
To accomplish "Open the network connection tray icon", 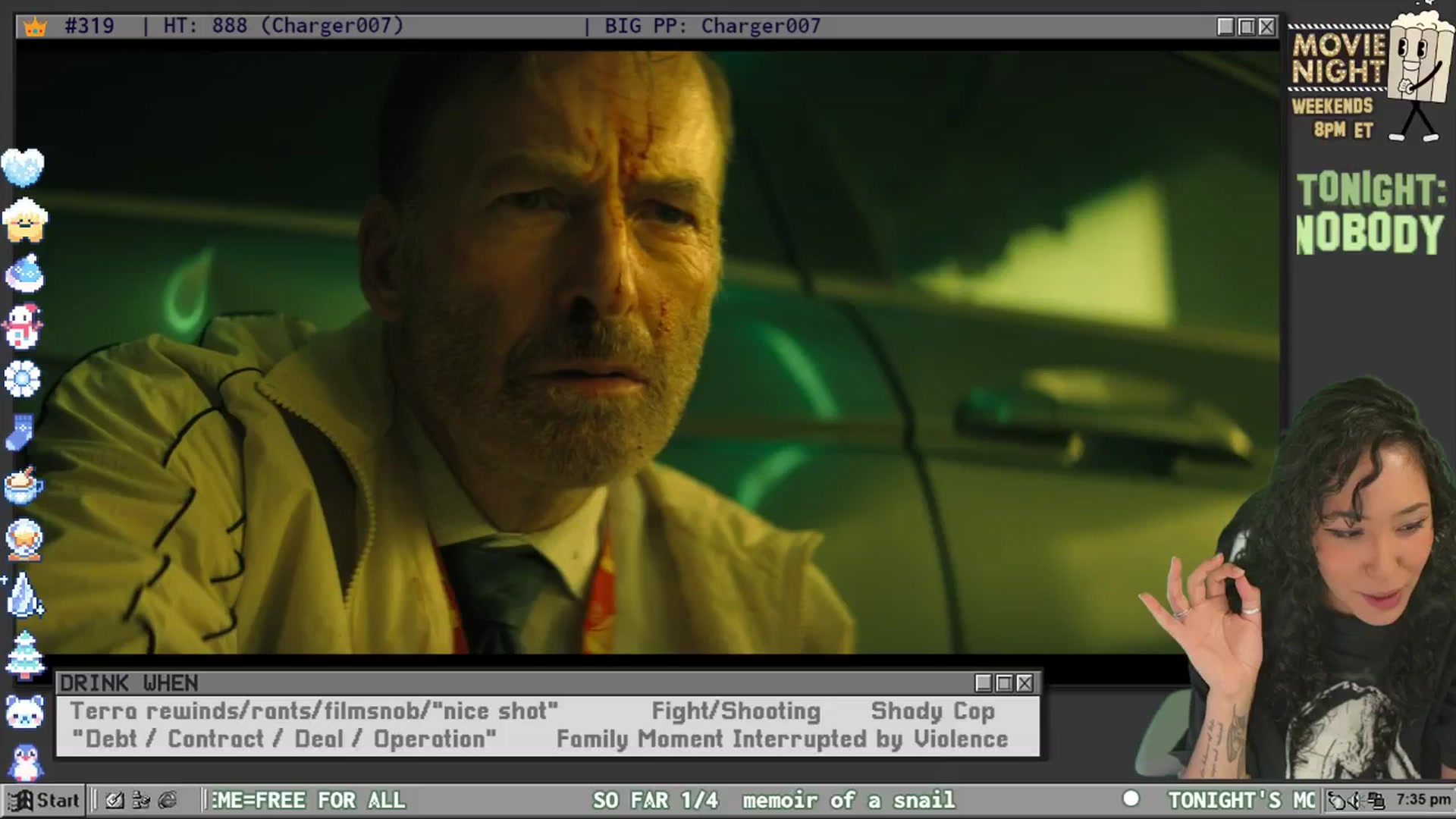I will [x=1376, y=800].
